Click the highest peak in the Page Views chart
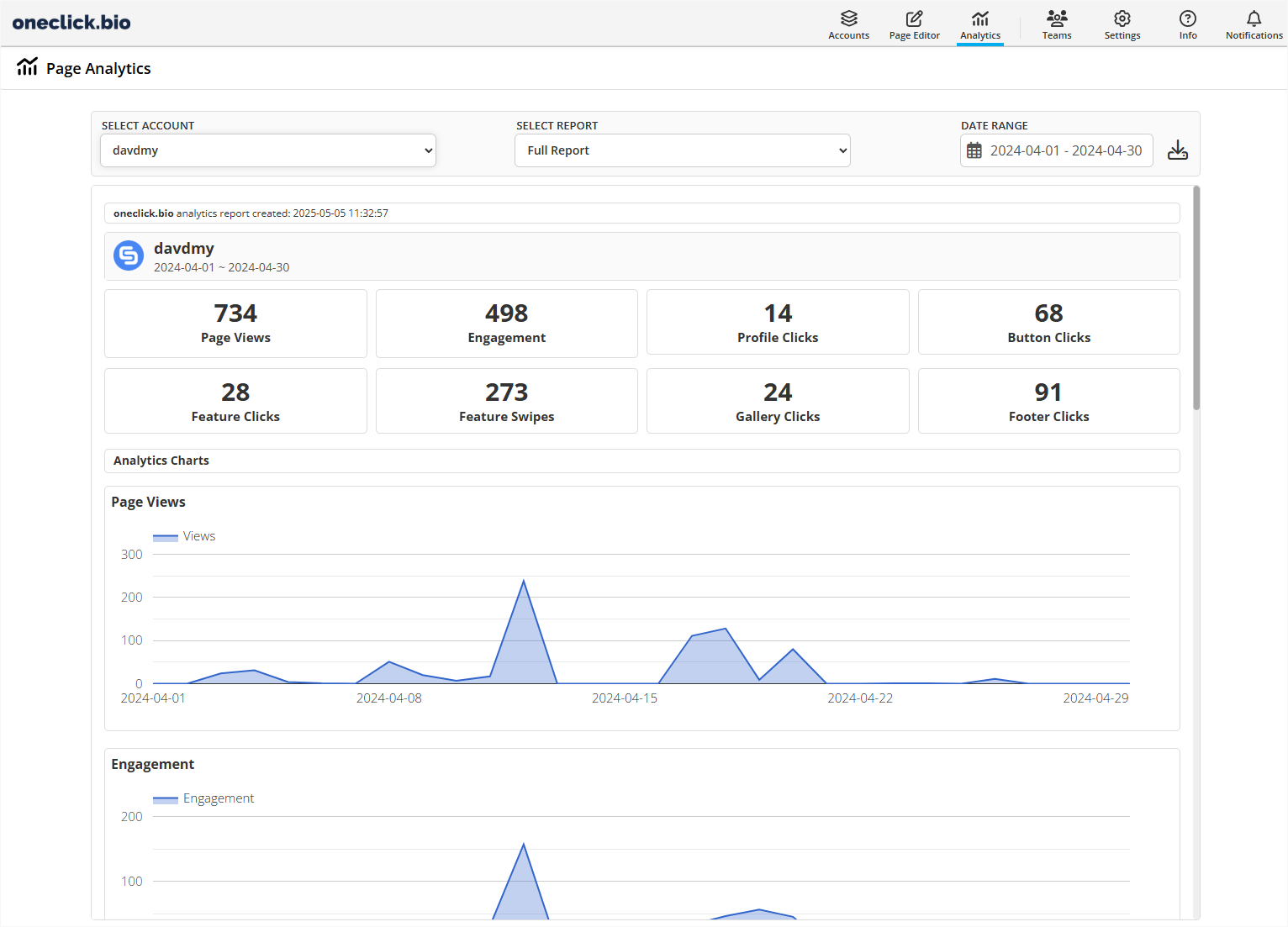Viewport: 1288px width, 927px height. (524, 582)
